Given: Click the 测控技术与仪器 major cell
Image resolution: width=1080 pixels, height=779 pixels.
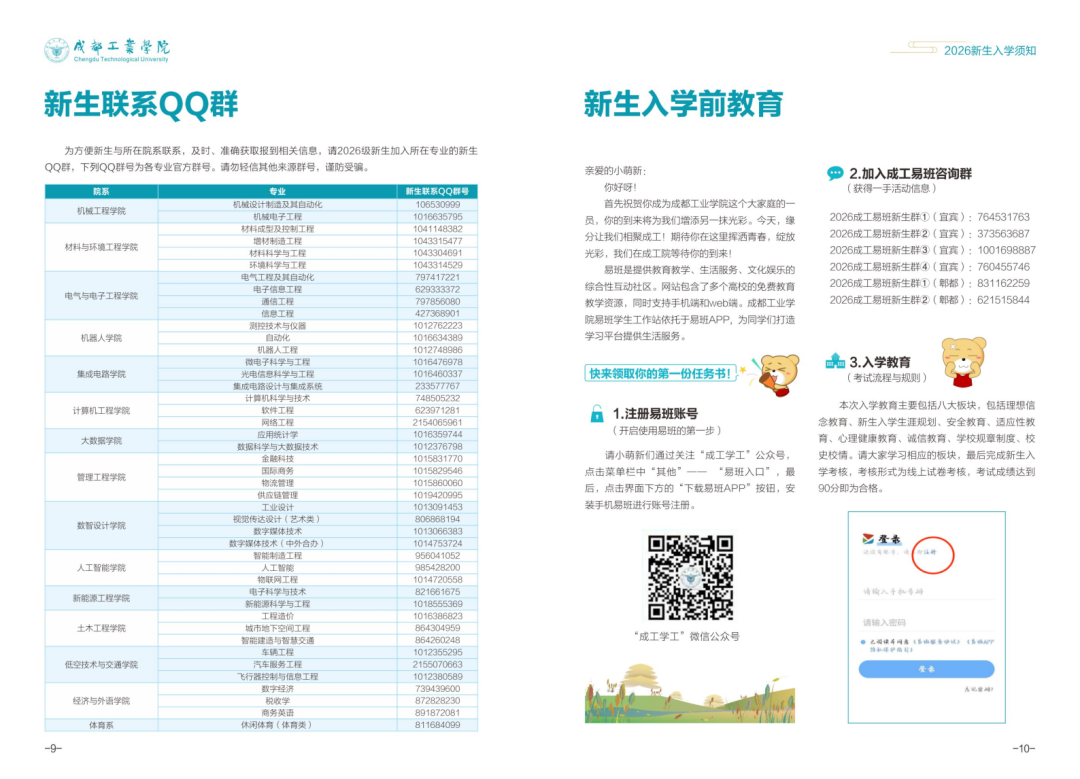Looking at the screenshot, I should [278, 326].
